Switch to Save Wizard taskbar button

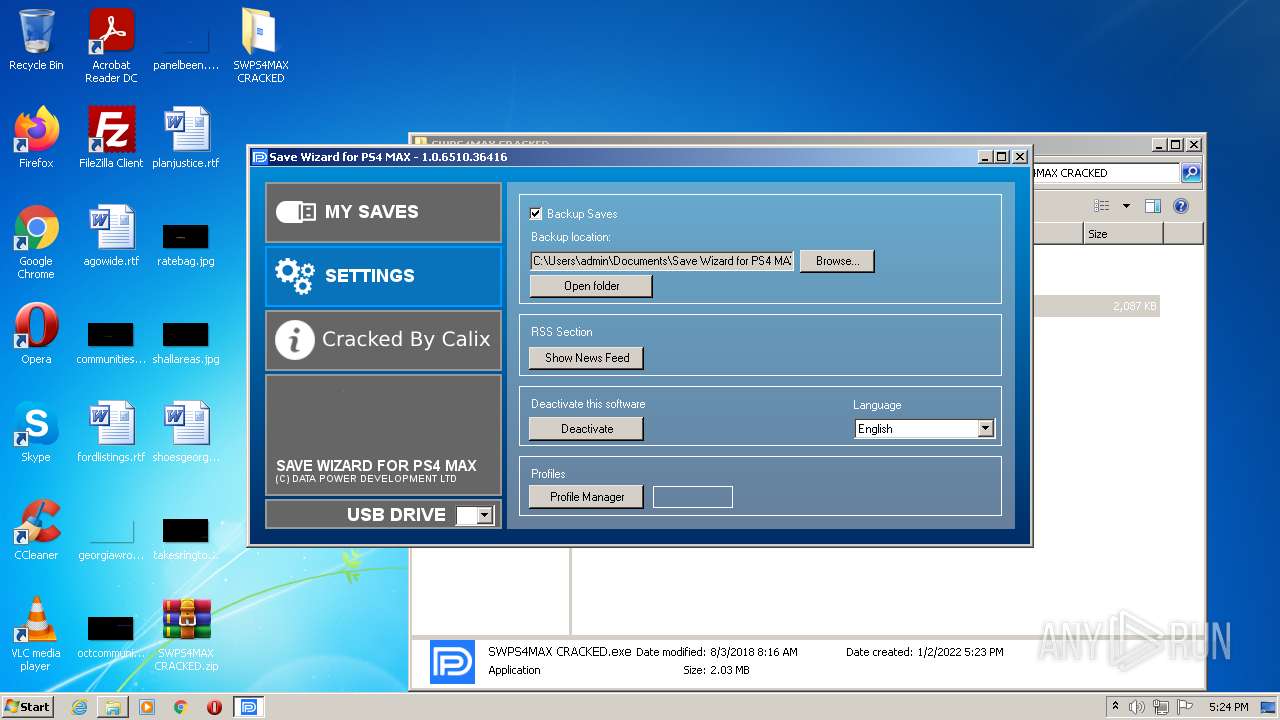pos(249,707)
